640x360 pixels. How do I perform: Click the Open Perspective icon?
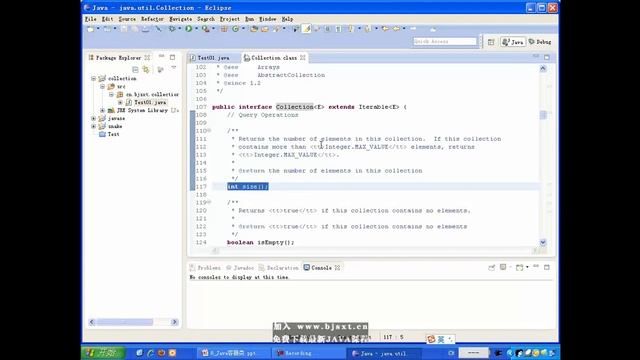tap(491, 42)
